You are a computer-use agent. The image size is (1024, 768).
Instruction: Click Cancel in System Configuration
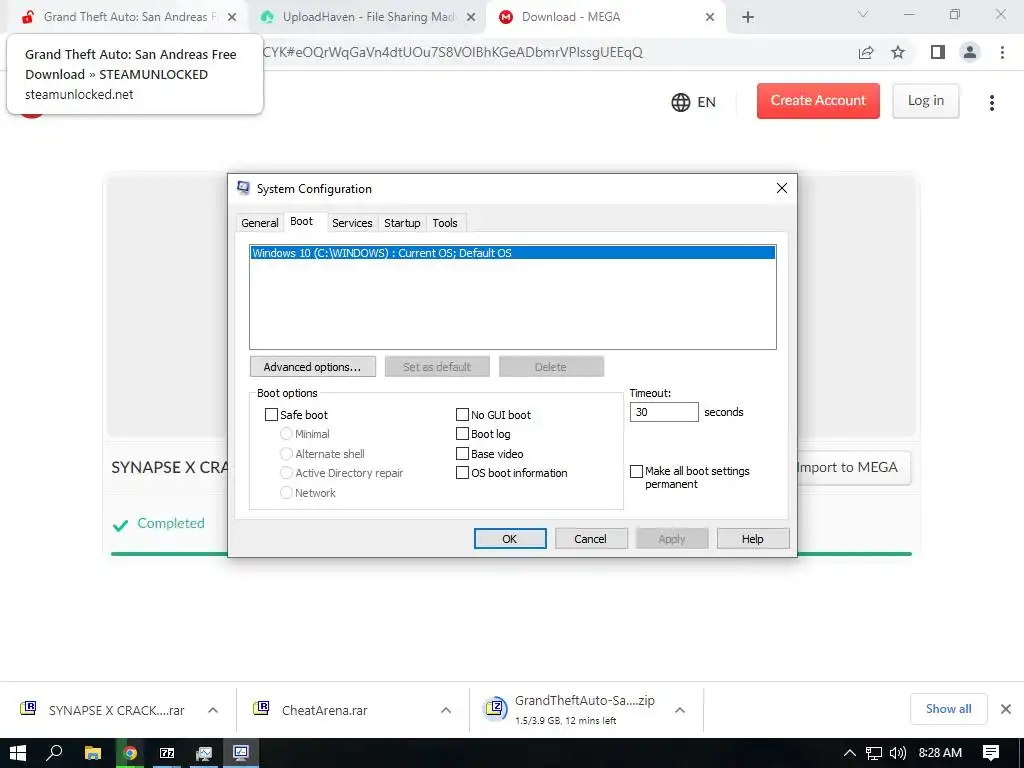click(590, 539)
